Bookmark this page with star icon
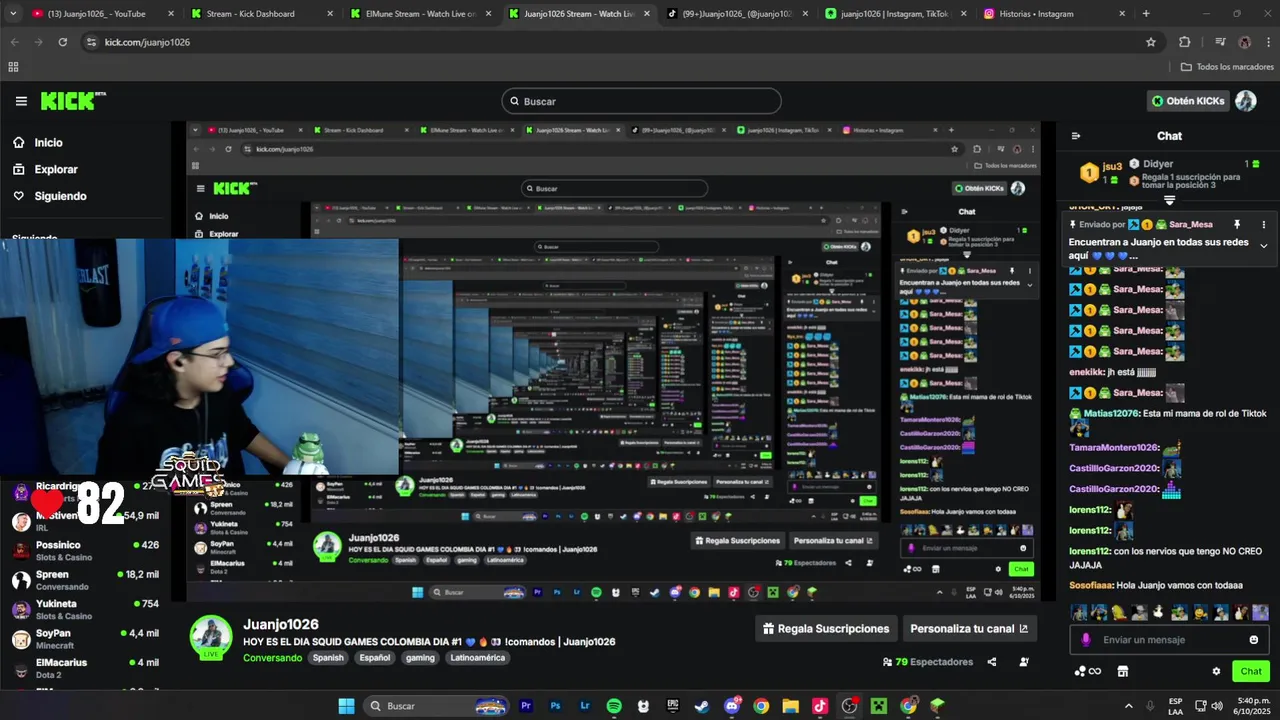The width and height of the screenshot is (1280, 720). [1151, 42]
